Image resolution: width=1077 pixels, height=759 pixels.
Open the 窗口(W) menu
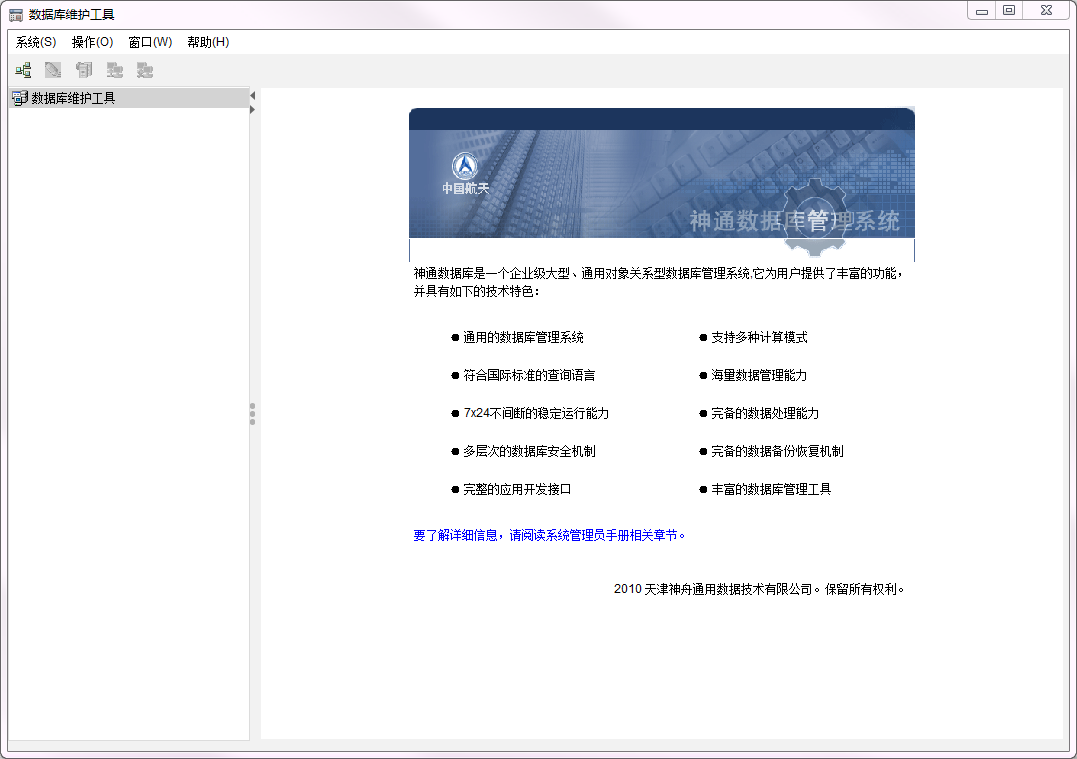[150, 42]
